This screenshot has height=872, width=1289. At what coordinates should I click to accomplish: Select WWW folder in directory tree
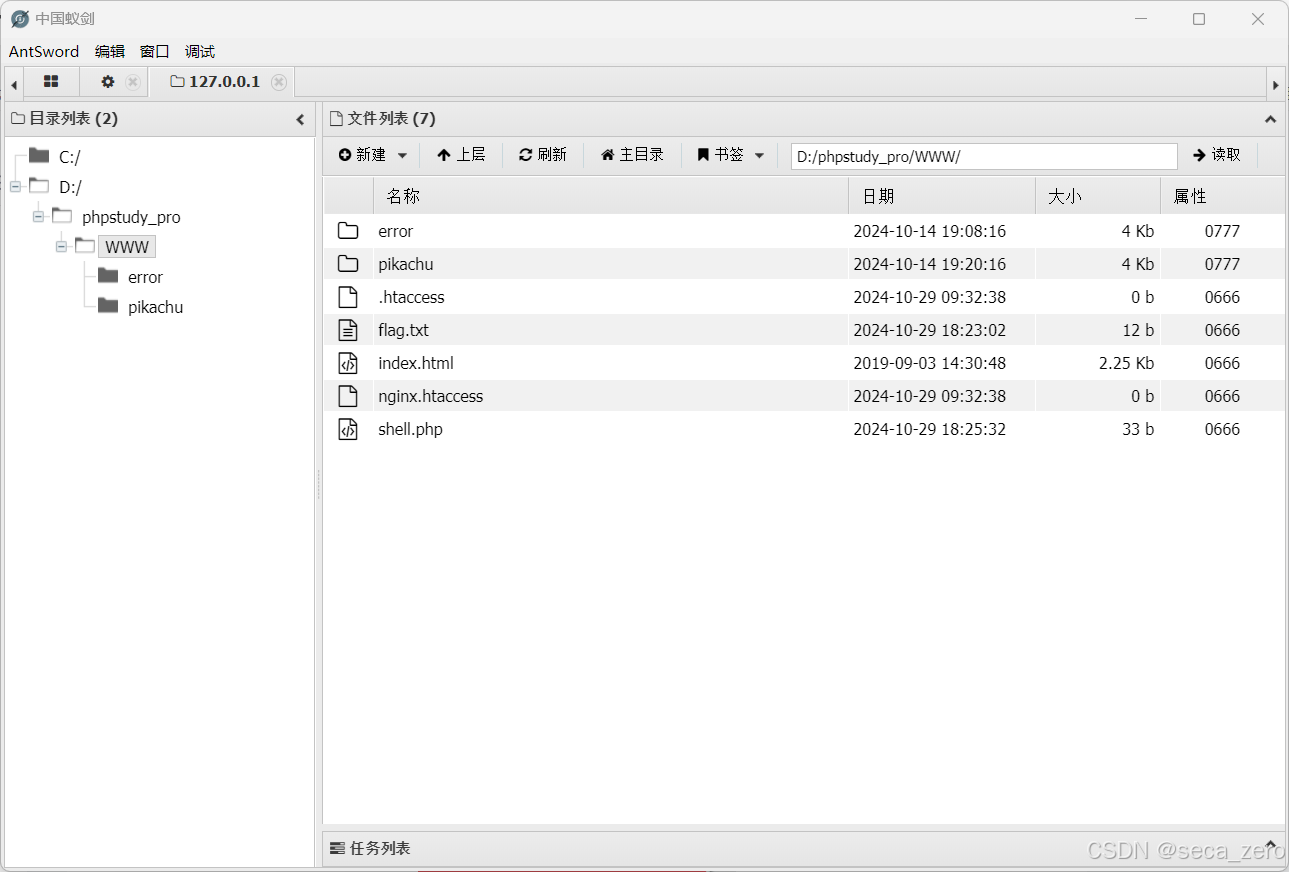[127, 247]
